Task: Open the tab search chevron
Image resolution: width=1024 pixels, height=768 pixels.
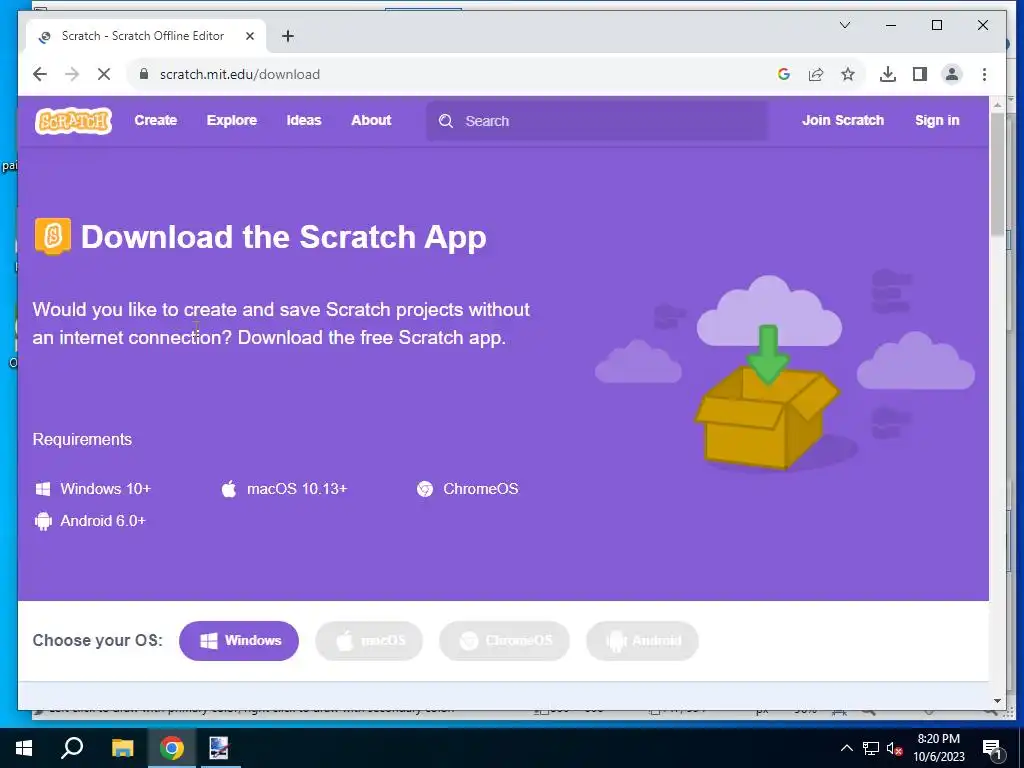Action: click(x=844, y=25)
